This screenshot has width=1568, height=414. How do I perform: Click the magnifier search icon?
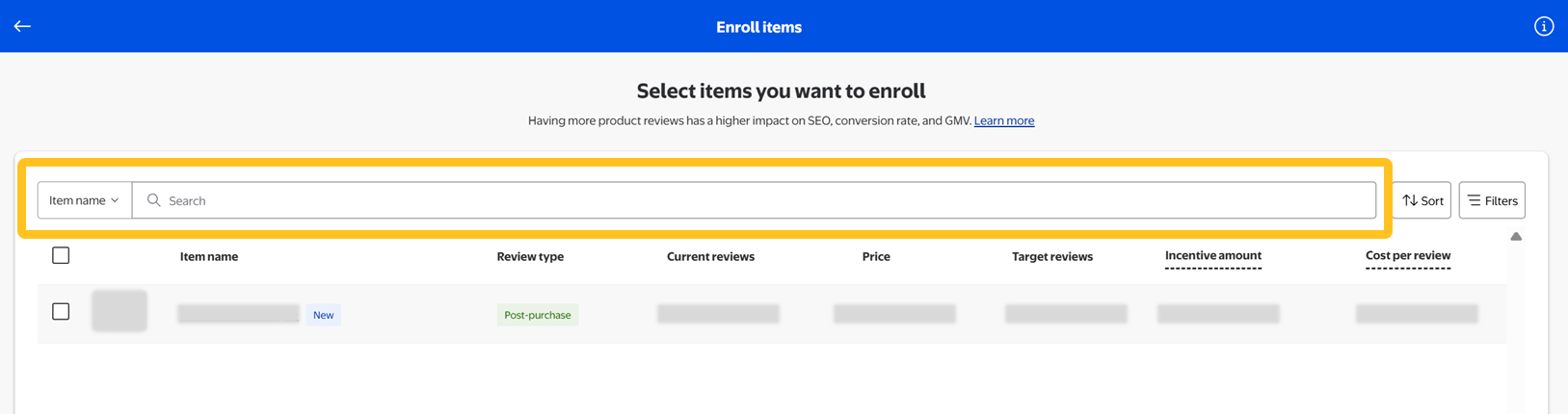click(153, 200)
